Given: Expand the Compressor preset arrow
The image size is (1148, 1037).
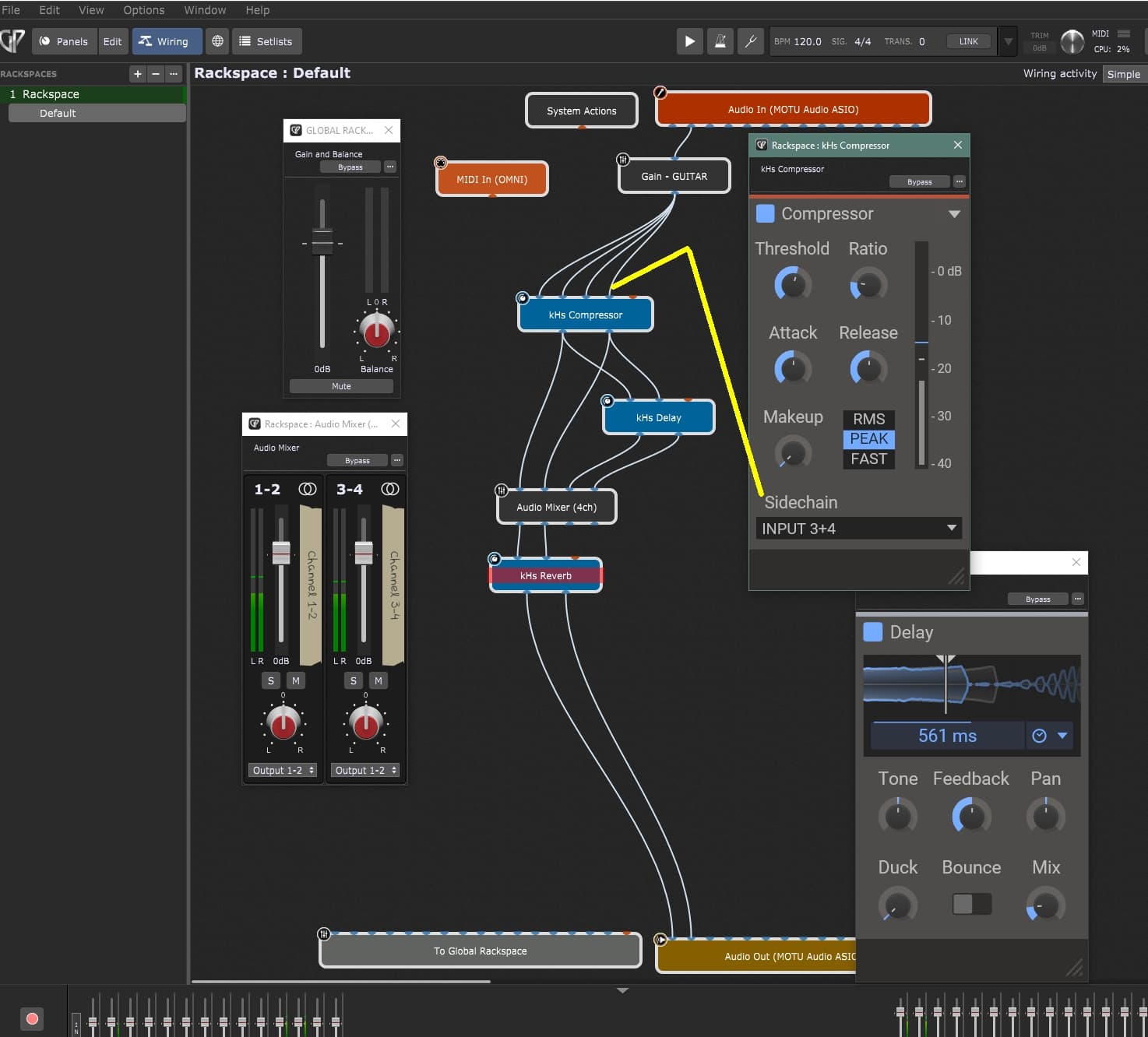Looking at the screenshot, I should click(954, 214).
